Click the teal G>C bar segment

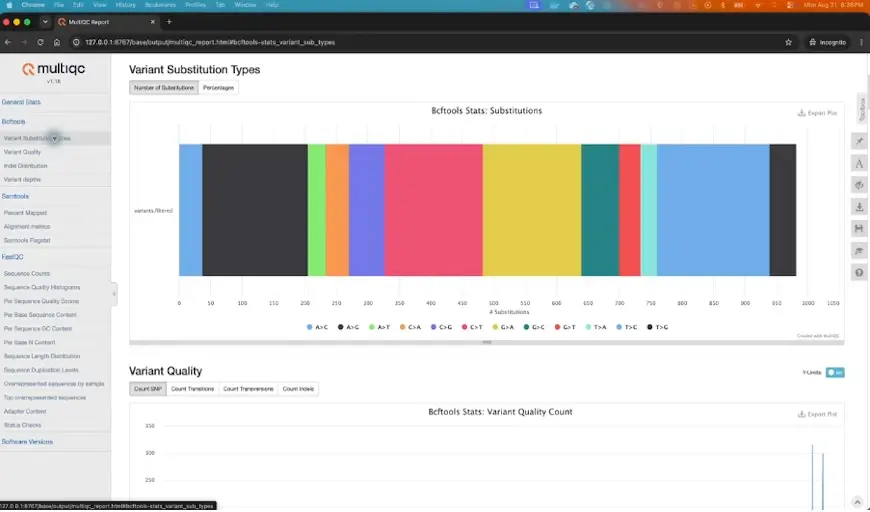[x=600, y=210]
